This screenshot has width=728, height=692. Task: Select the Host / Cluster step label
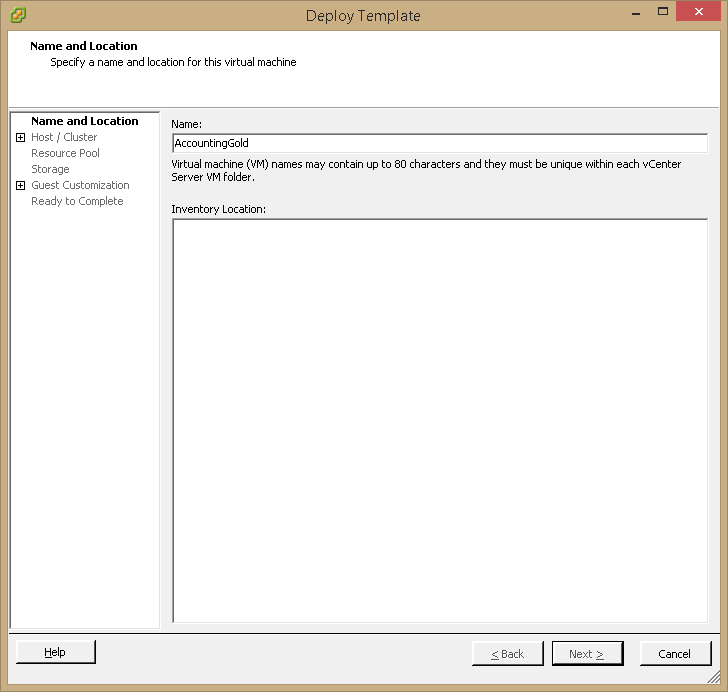pos(64,137)
